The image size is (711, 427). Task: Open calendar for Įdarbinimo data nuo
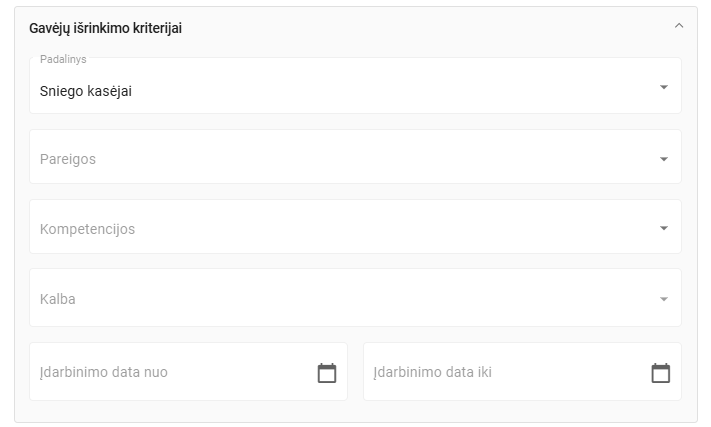tap(326, 373)
